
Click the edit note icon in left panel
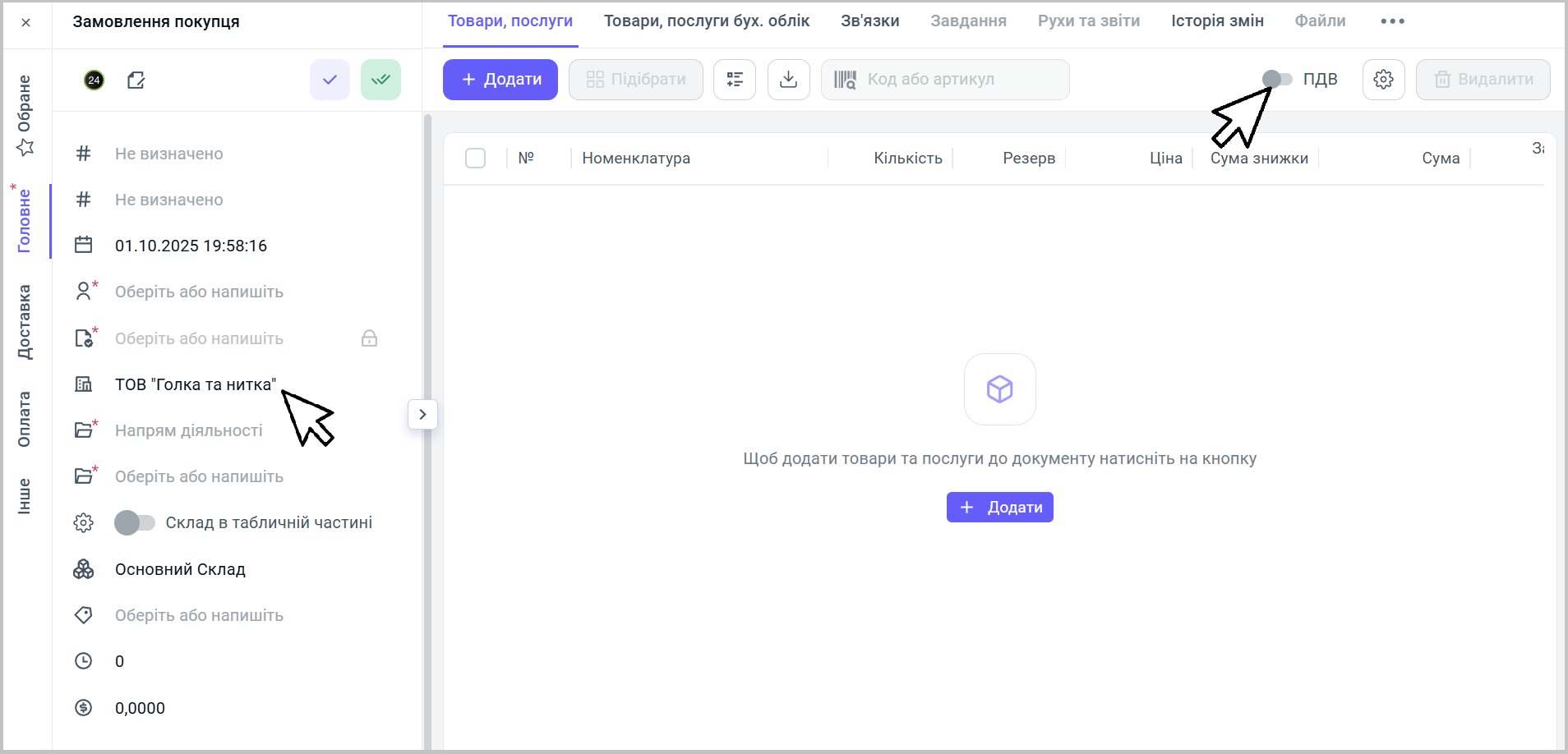point(136,80)
